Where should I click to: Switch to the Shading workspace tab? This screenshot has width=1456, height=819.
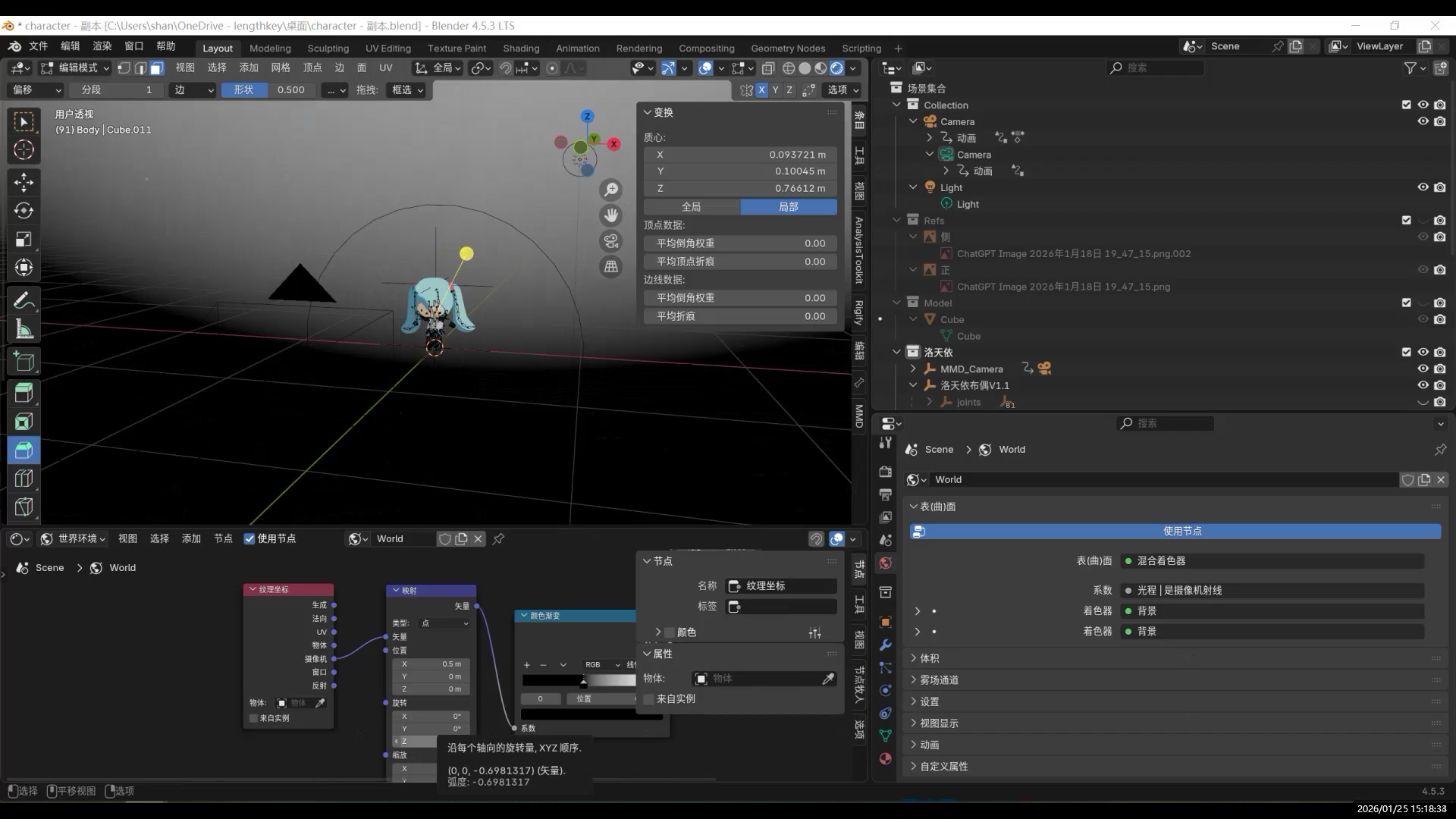[x=521, y=48]
